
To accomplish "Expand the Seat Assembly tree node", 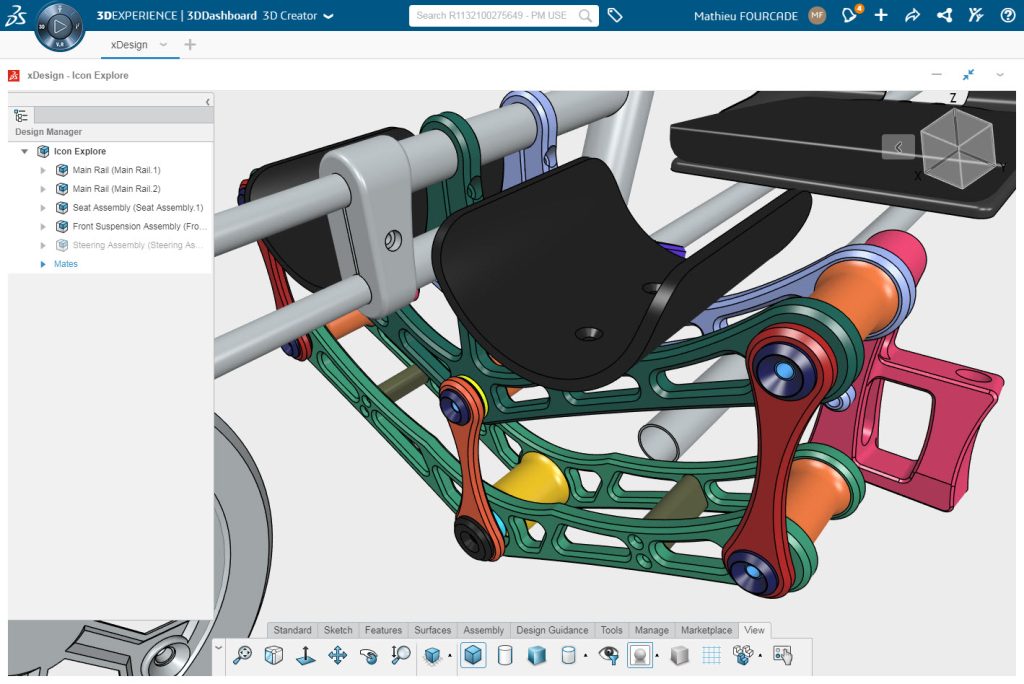I will pos(43,208).
